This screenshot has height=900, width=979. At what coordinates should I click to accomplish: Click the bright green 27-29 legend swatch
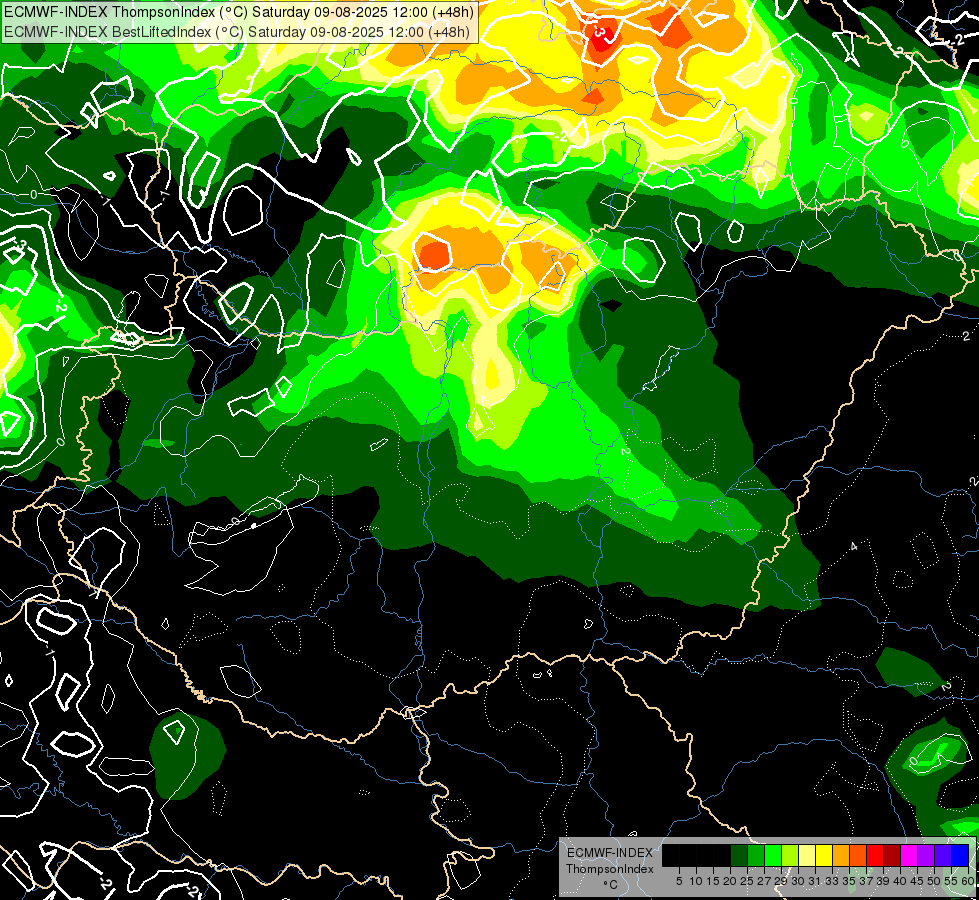pos(773,855)
